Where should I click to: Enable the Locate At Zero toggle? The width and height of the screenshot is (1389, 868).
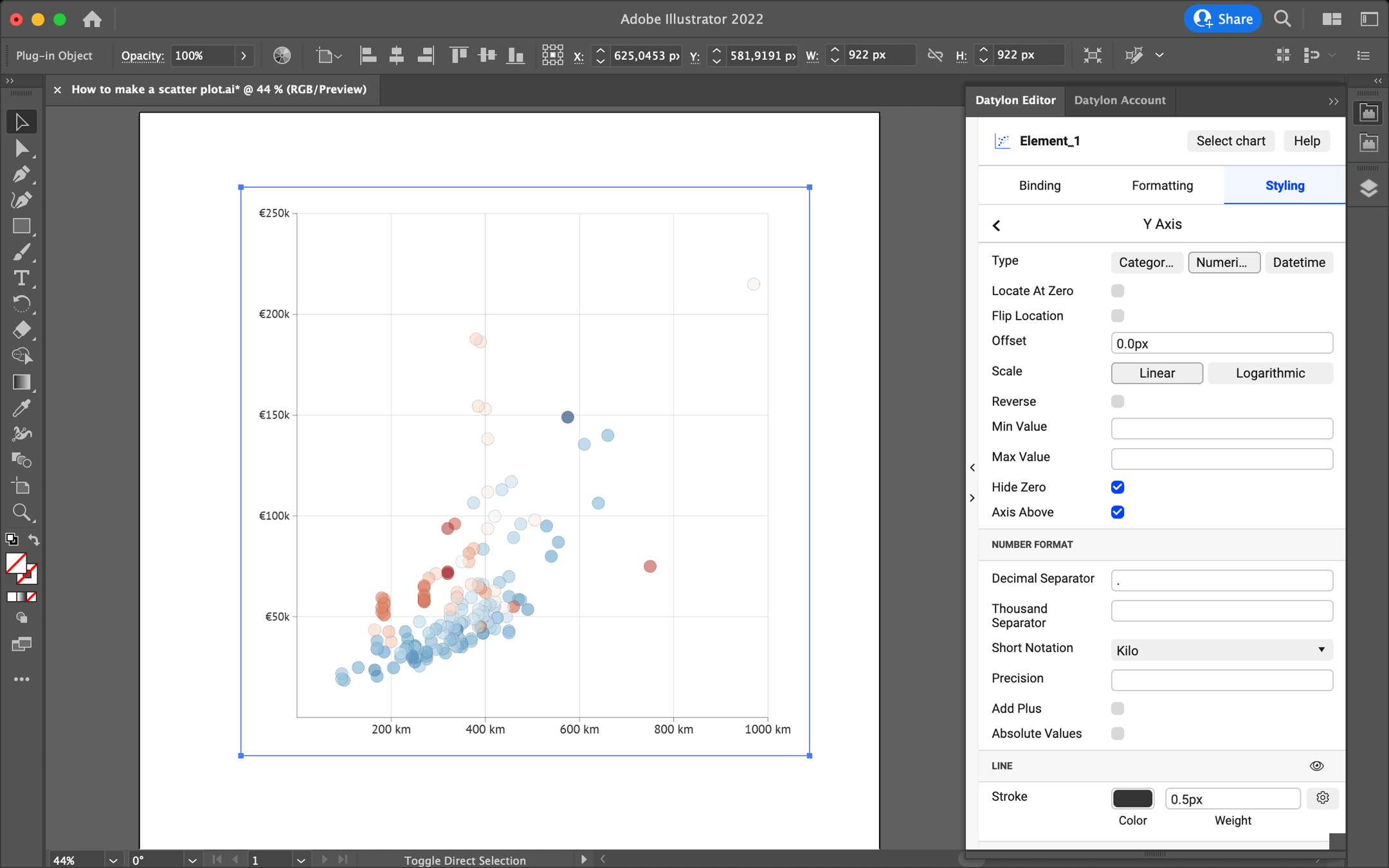point(1117,291)
